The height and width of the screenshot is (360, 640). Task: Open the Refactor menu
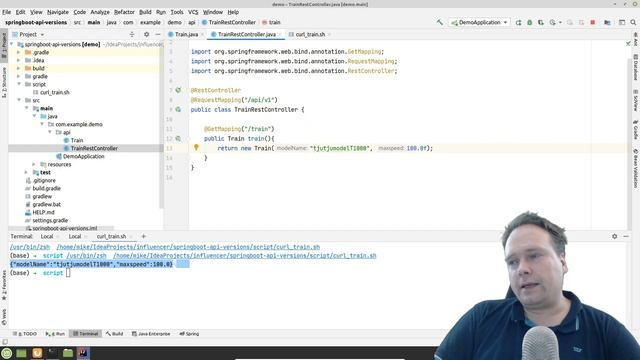[124, 12]
